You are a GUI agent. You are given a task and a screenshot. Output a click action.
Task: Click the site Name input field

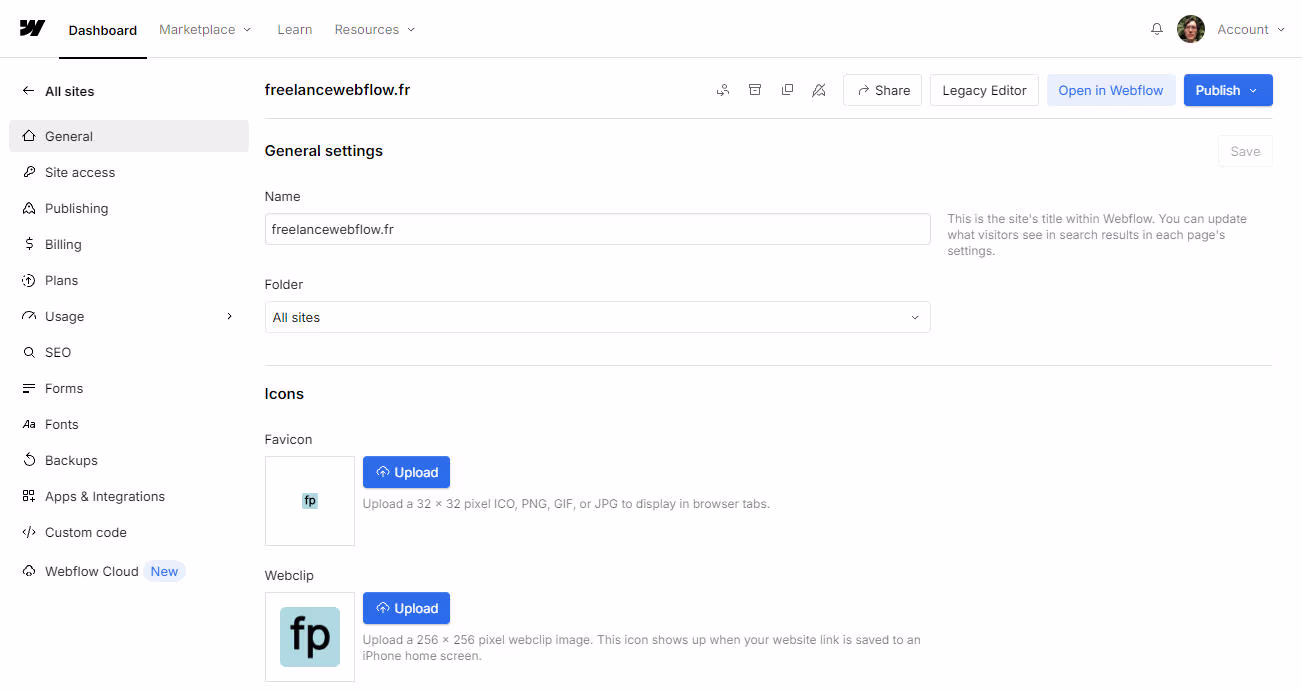click(x=597, y=229)
